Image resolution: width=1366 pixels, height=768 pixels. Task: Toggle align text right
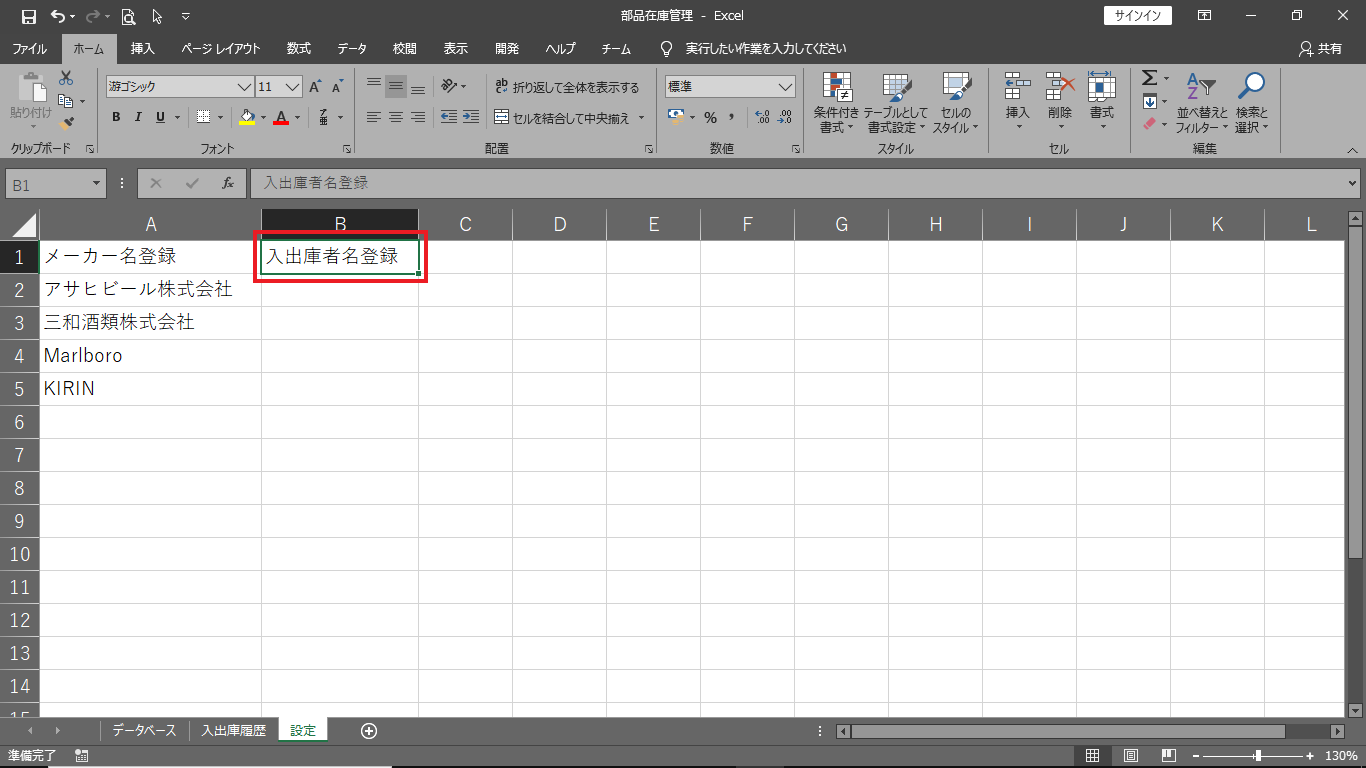pyautogui.click(x=418, y=117)
